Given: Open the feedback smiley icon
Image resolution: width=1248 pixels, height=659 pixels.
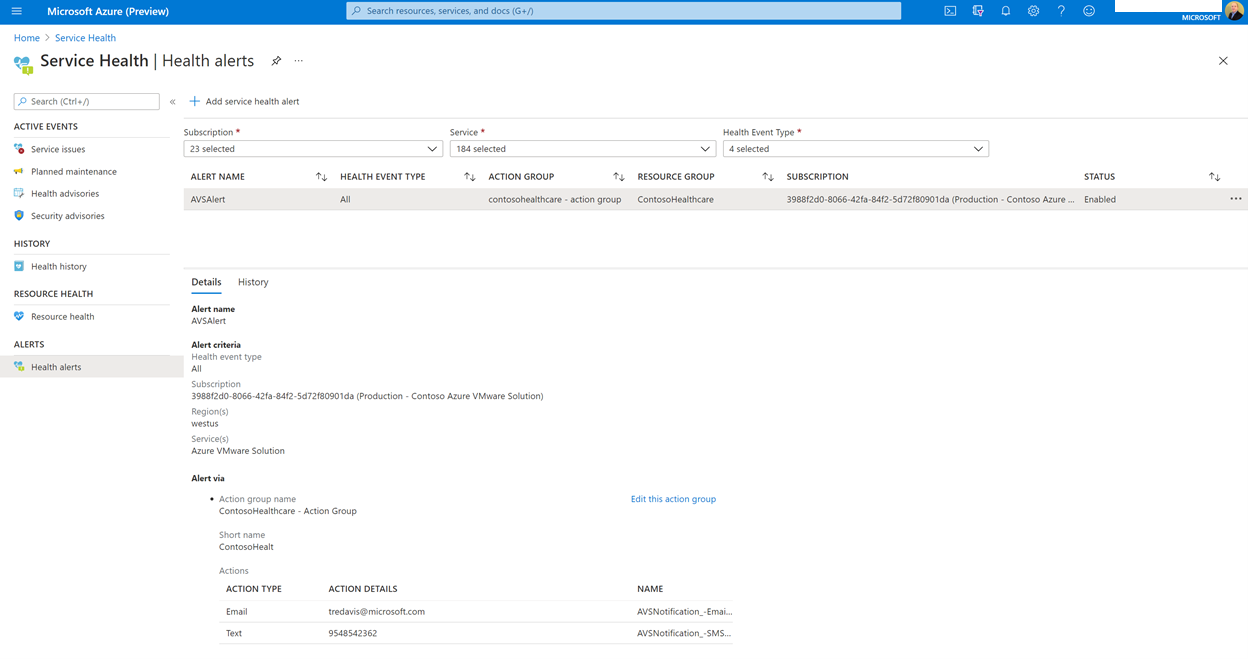Looking at the screenshot, I should [1089, 11].
